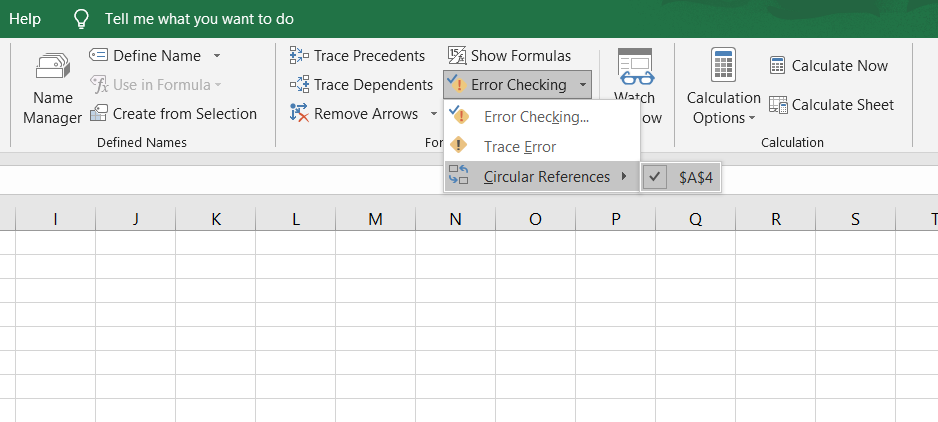
Task: Click the Calculate Now icon
Action: coord(777,66)
